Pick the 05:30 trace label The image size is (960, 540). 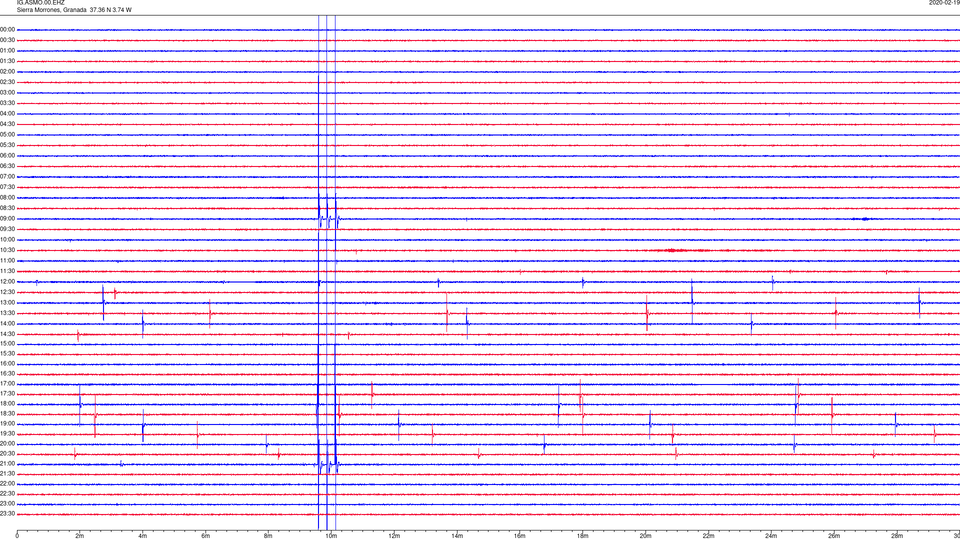[7, 145]
